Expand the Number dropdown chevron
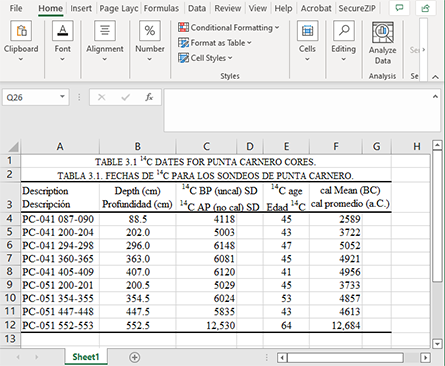Image resolution: width=445 pixels, height=366 pixels. point(150,59)
